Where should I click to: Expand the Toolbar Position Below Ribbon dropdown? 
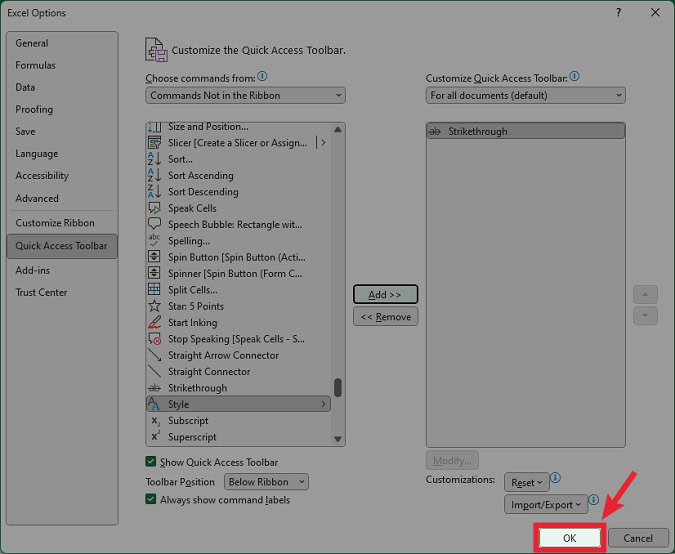(265, 482)
